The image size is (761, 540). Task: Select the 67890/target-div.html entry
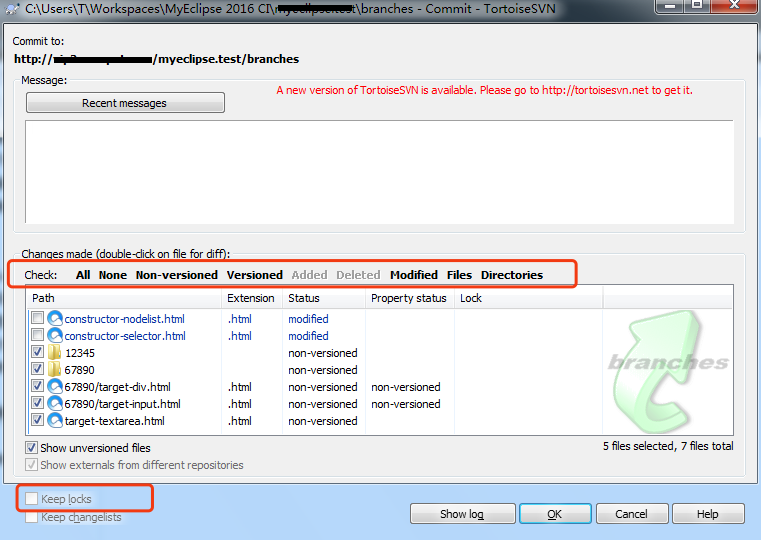(x=117, y=387)
